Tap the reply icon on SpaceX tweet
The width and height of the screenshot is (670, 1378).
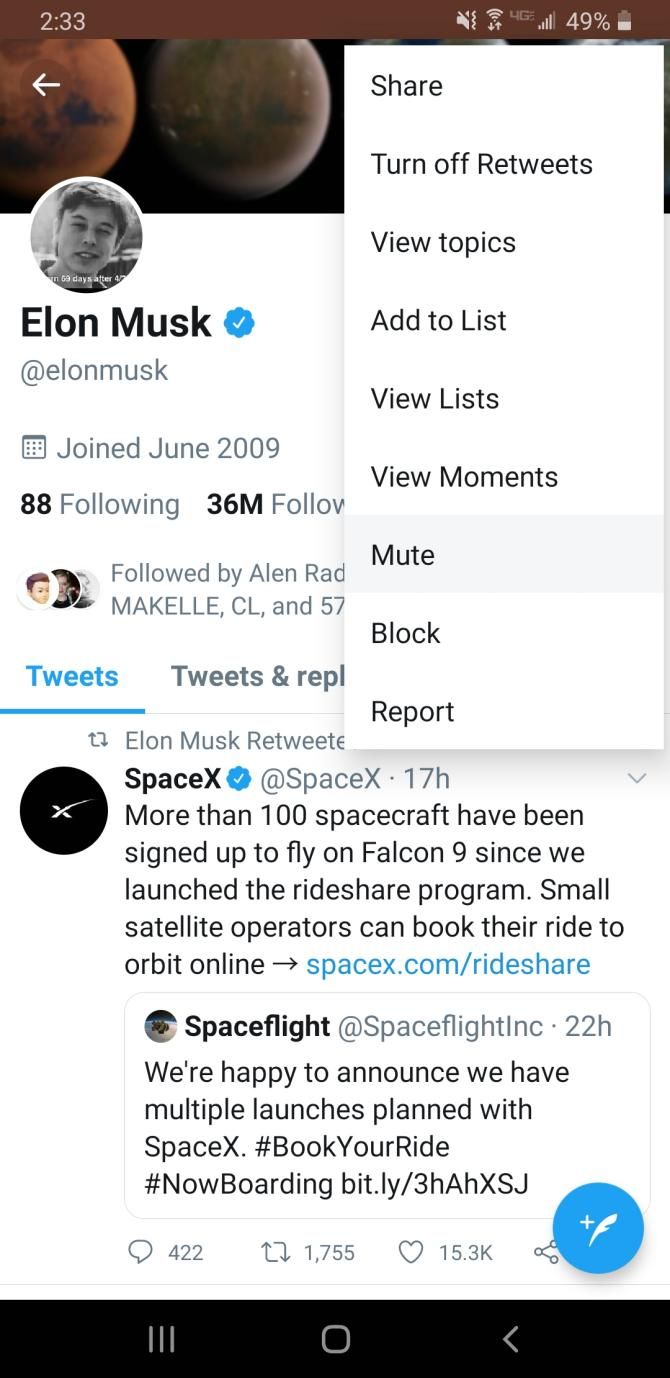[x=142, y=1252]
